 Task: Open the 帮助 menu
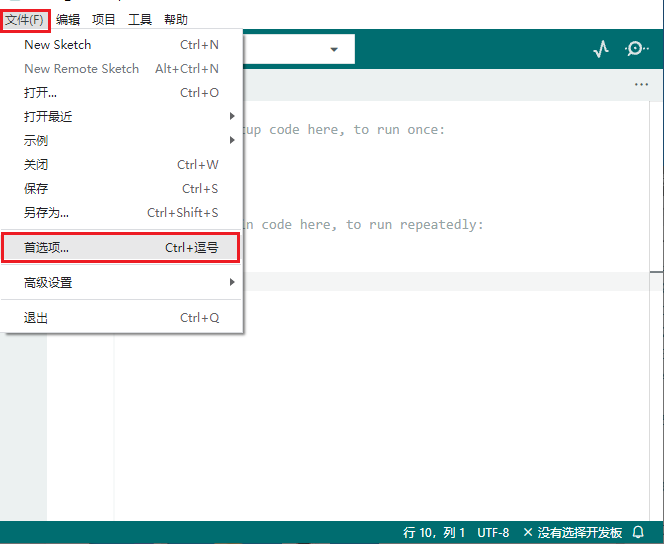tap(176, 19)
